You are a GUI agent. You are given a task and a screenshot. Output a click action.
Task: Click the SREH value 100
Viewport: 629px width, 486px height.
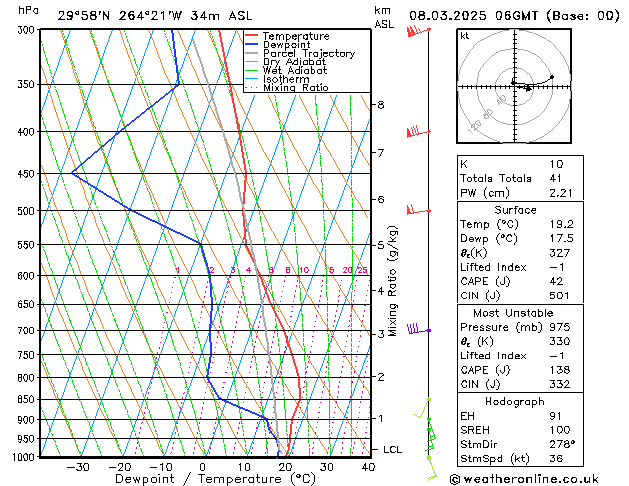pyautogui.click(x=560, y=430)
